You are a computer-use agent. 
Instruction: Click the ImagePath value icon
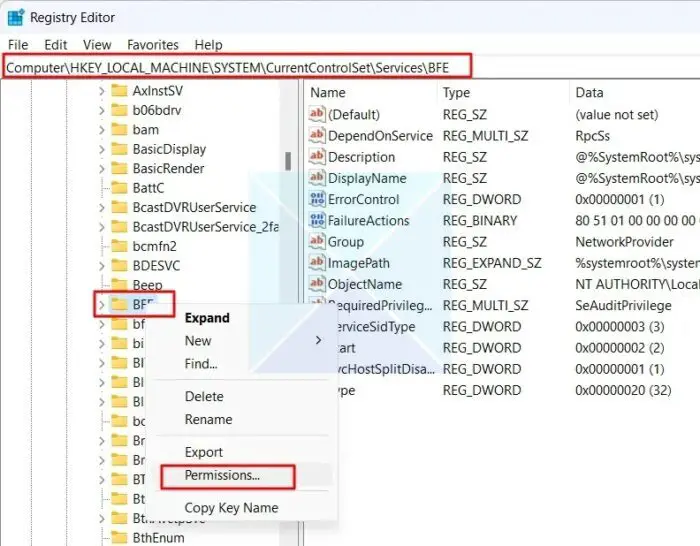(317, 263)
